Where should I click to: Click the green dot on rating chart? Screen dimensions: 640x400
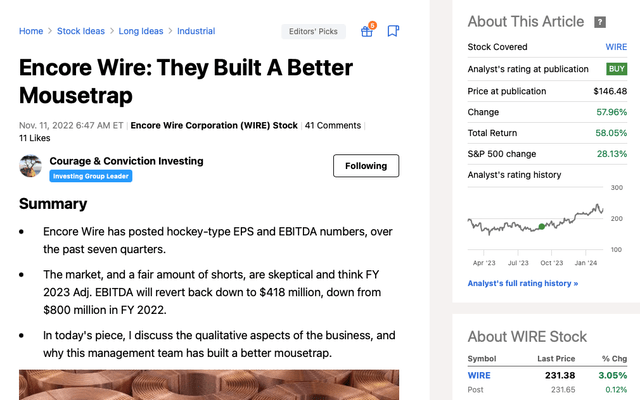(x=542, y=226)
